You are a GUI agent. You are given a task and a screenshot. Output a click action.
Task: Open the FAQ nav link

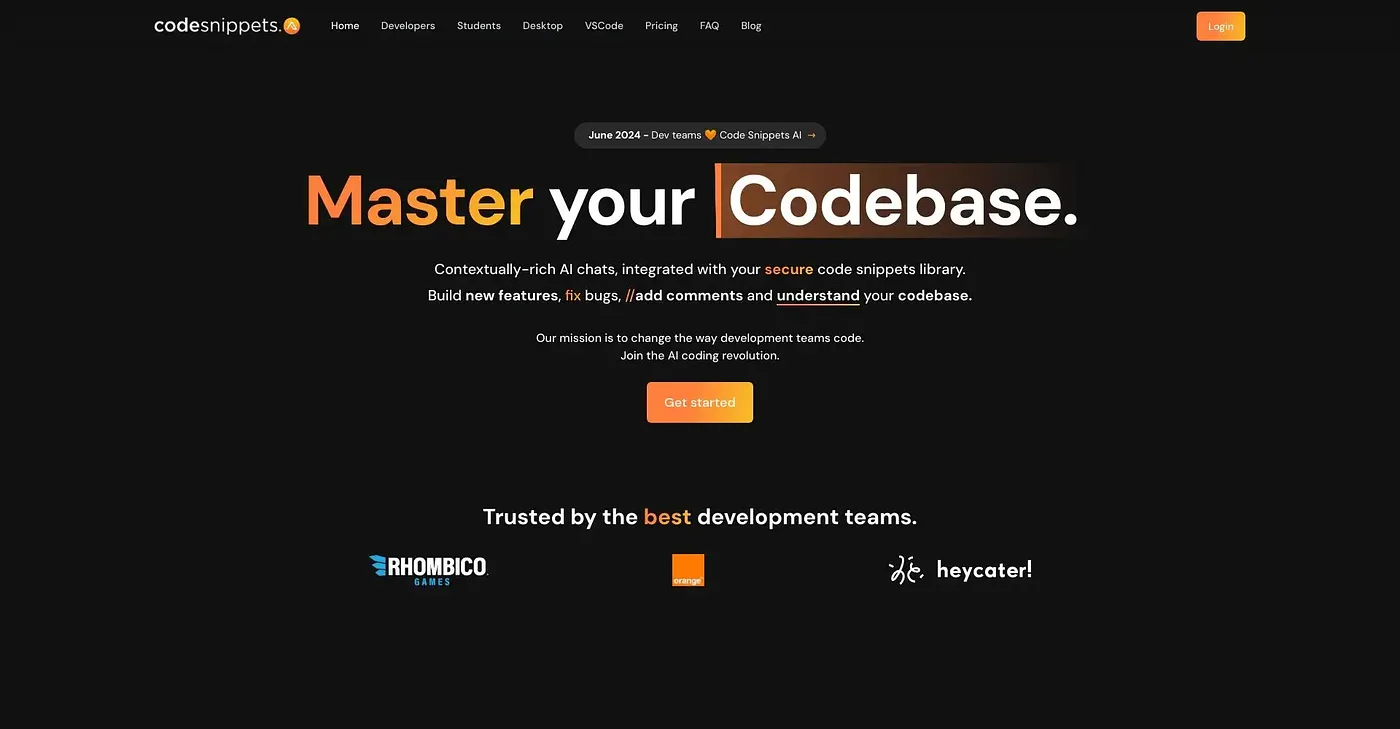pos(709,26)
